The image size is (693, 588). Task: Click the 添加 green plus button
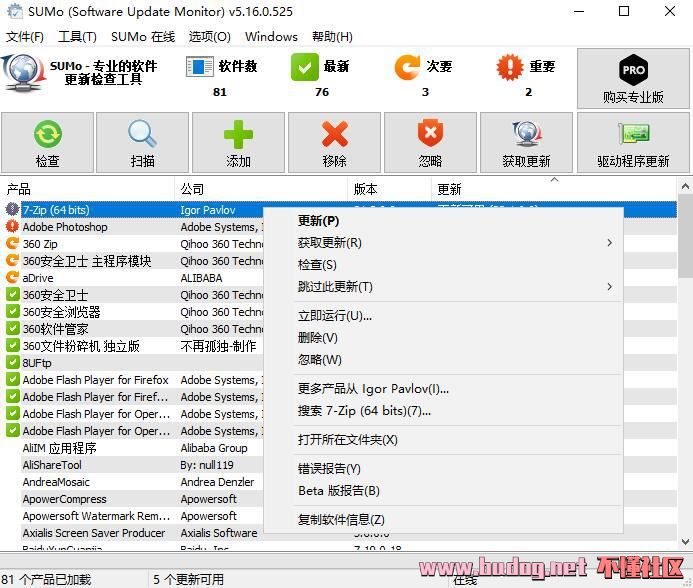(x=238, y=142)
